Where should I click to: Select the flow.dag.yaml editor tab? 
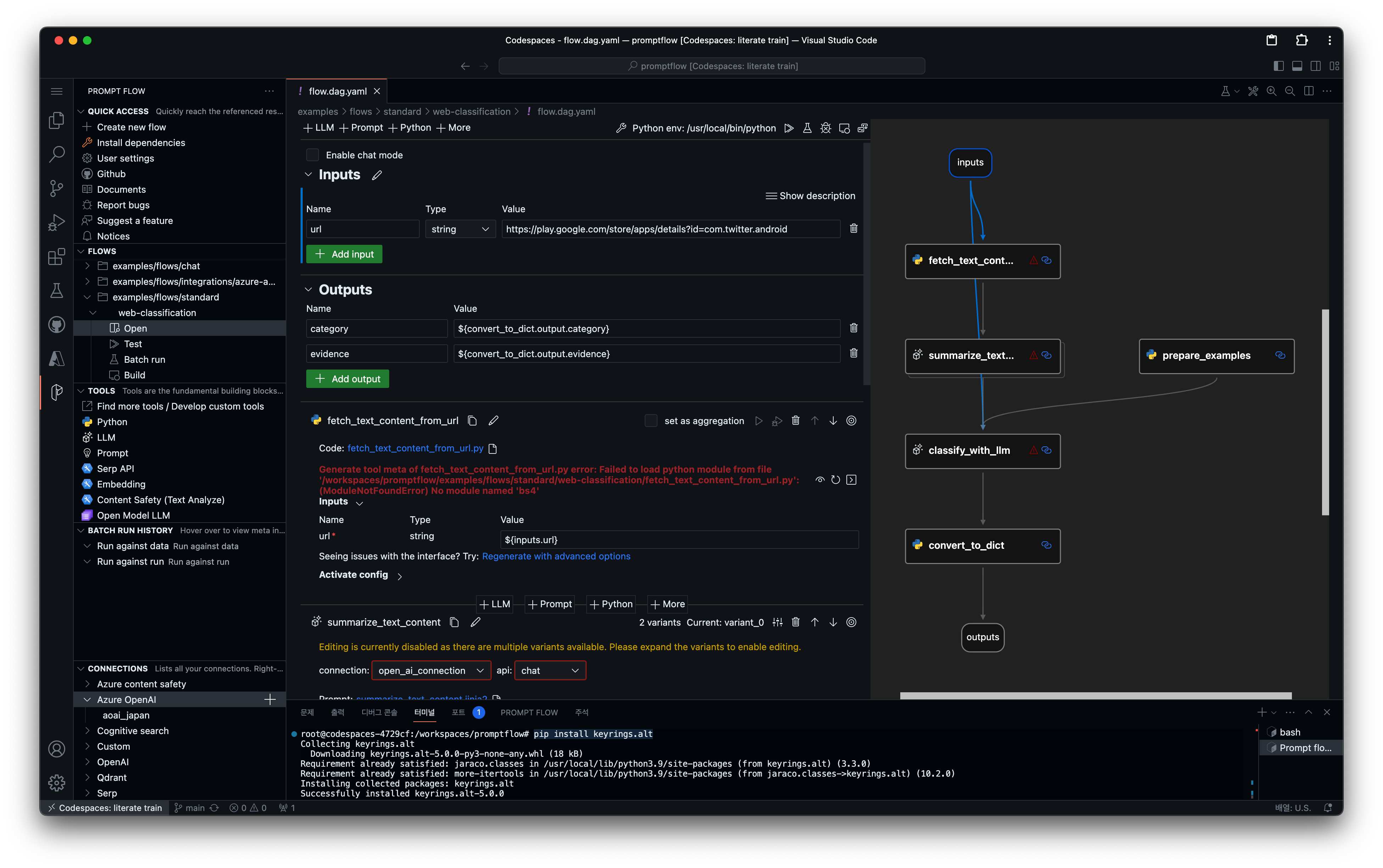(x=337, y=91)
